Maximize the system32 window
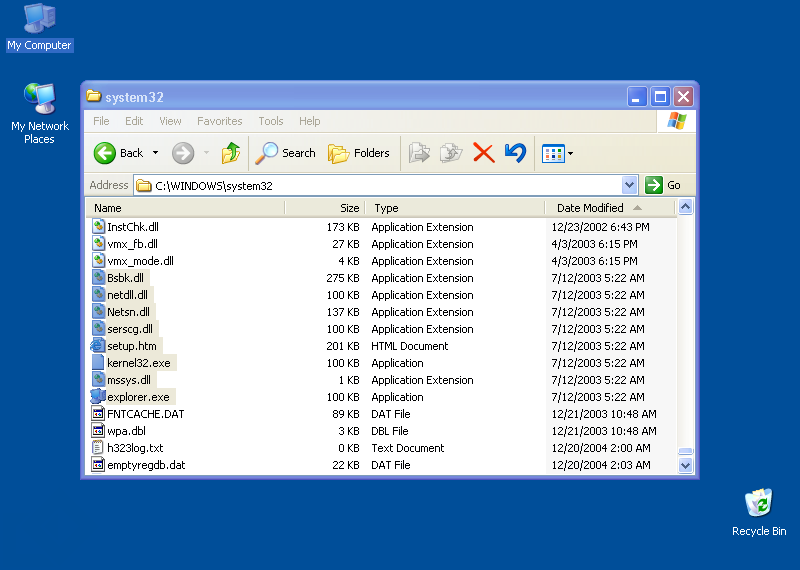Screen dimensions: 800x570 (x=660, y=96)
